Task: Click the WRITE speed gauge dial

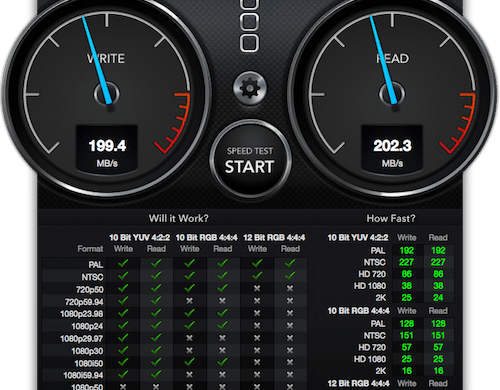Action: coord(107,95)
